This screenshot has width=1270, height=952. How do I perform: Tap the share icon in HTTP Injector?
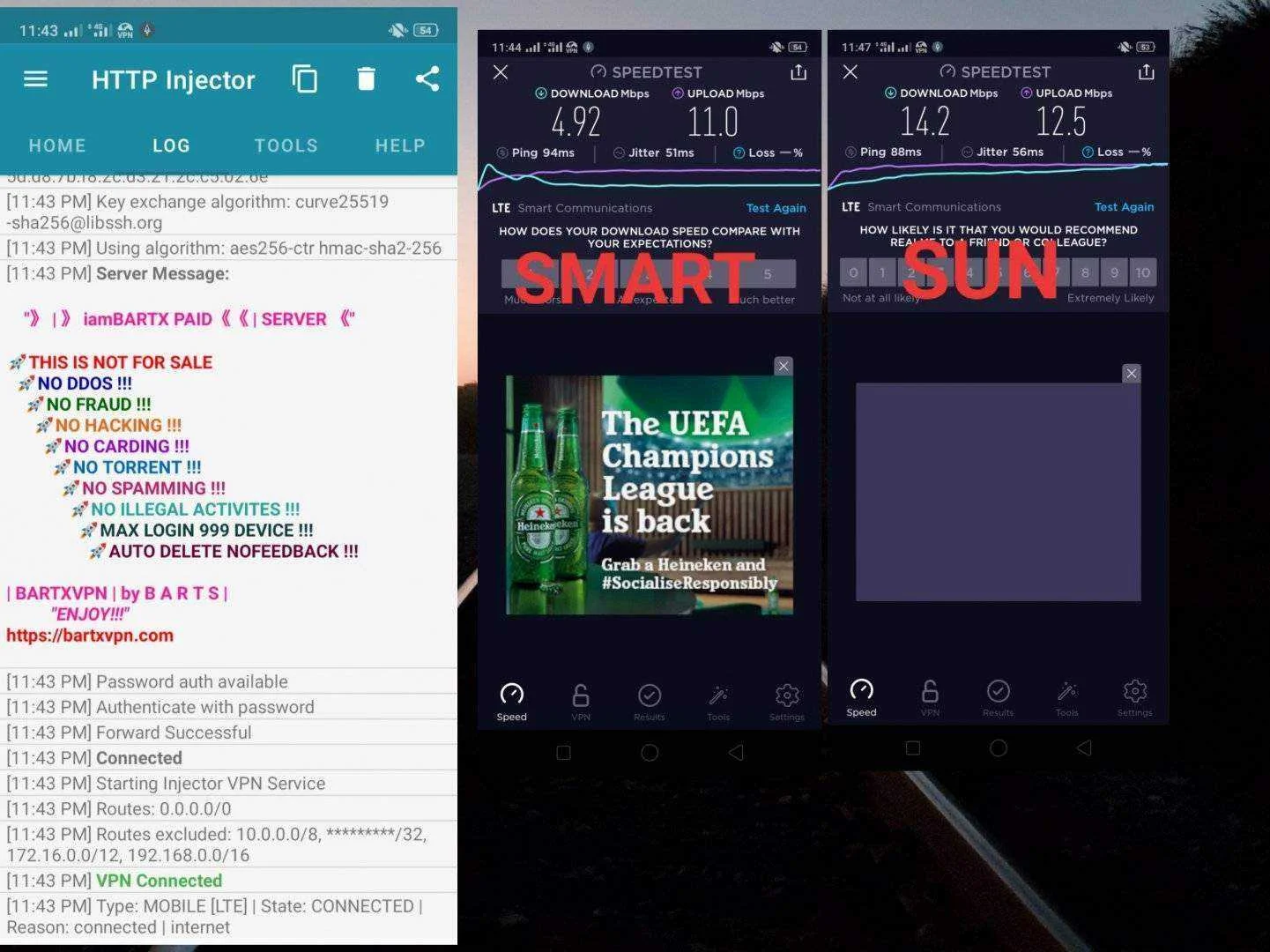click(427, 79)
